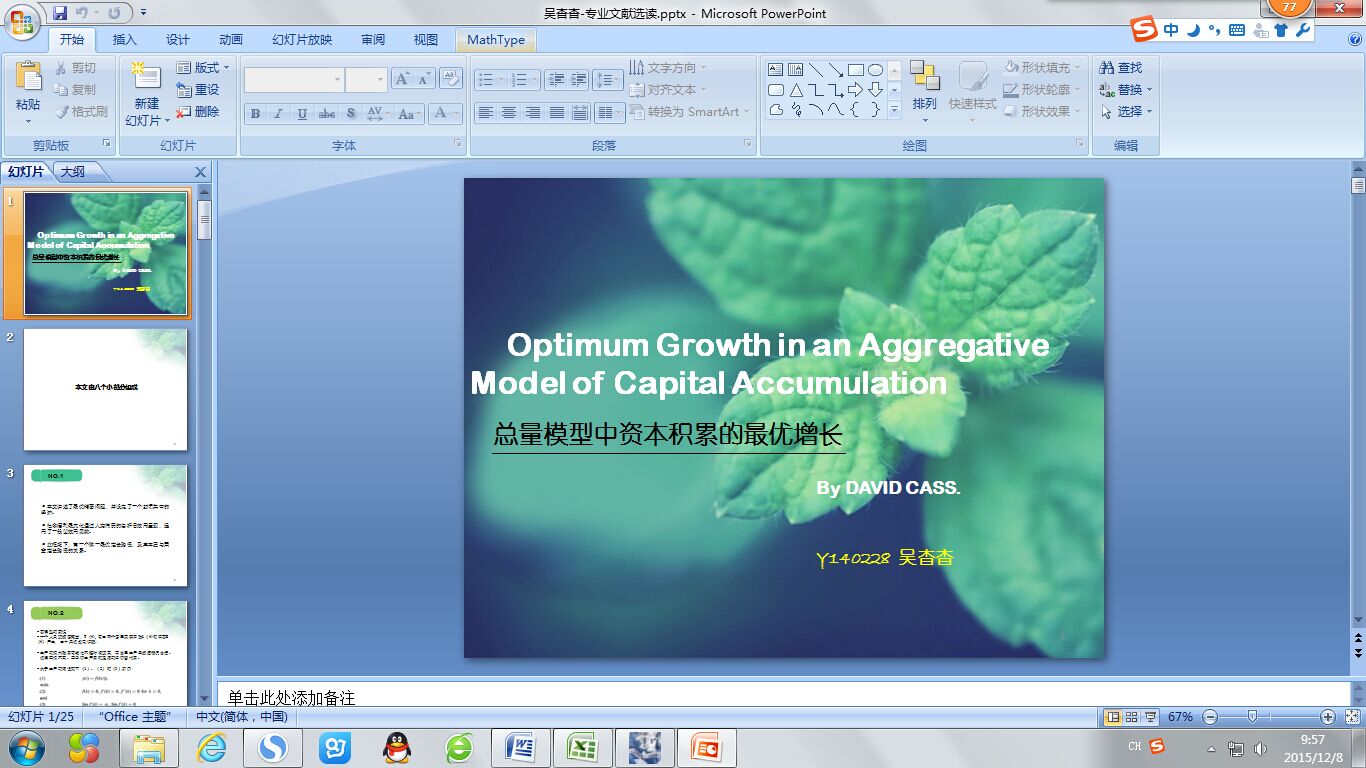
Task: Click the 排列 (Arrange) icon
Action: [x=924, y=78]
